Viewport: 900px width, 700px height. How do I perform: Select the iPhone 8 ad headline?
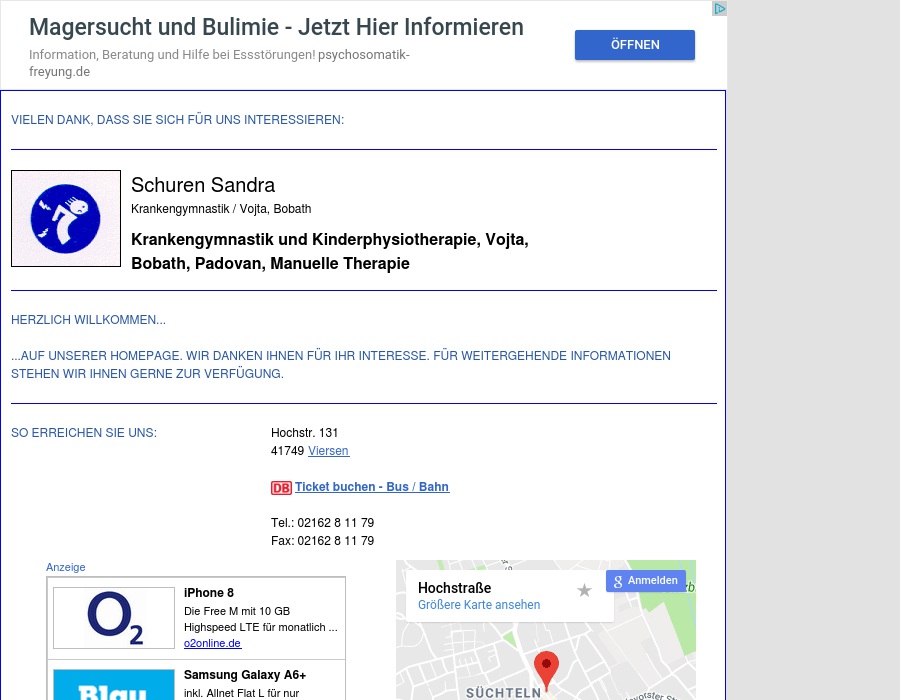pos(208,593)
